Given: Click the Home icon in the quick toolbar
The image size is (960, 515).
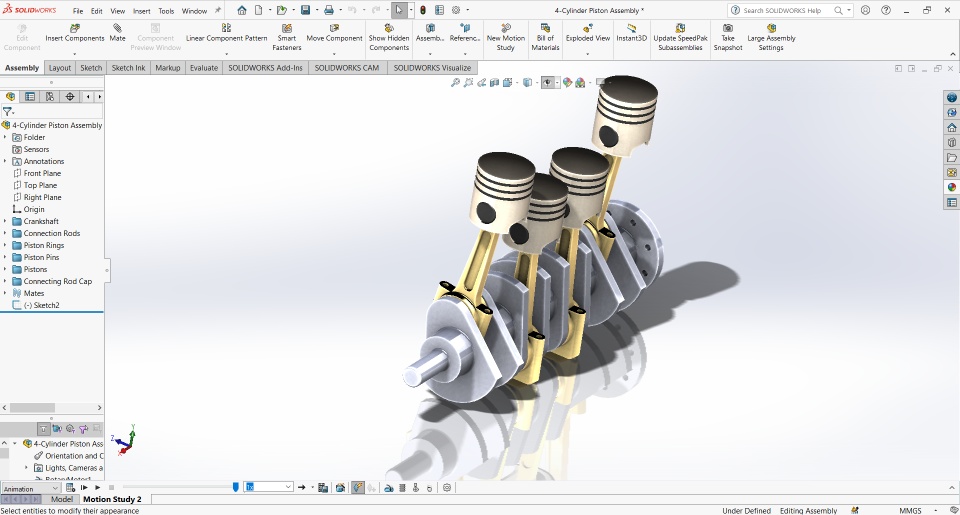Looking at the screenshot, I should tap(242, 10).
